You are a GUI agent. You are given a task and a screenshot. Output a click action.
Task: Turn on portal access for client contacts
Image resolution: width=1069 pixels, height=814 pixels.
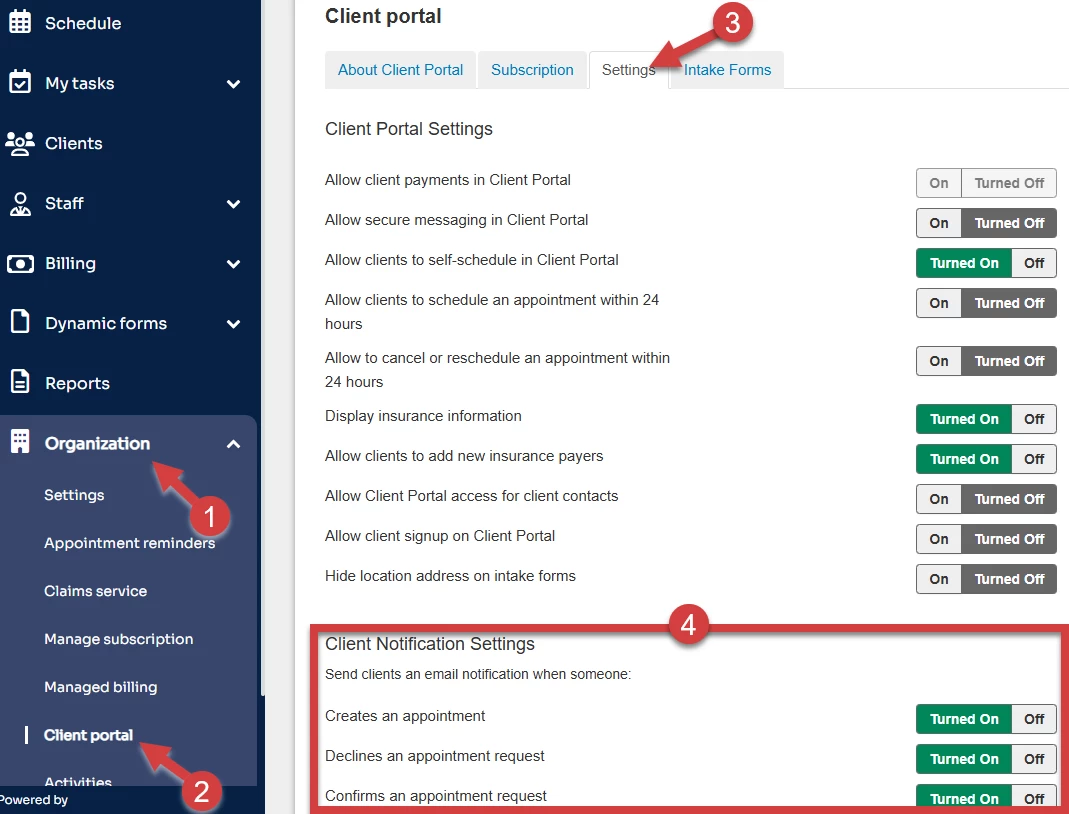(x=938, y=499)
